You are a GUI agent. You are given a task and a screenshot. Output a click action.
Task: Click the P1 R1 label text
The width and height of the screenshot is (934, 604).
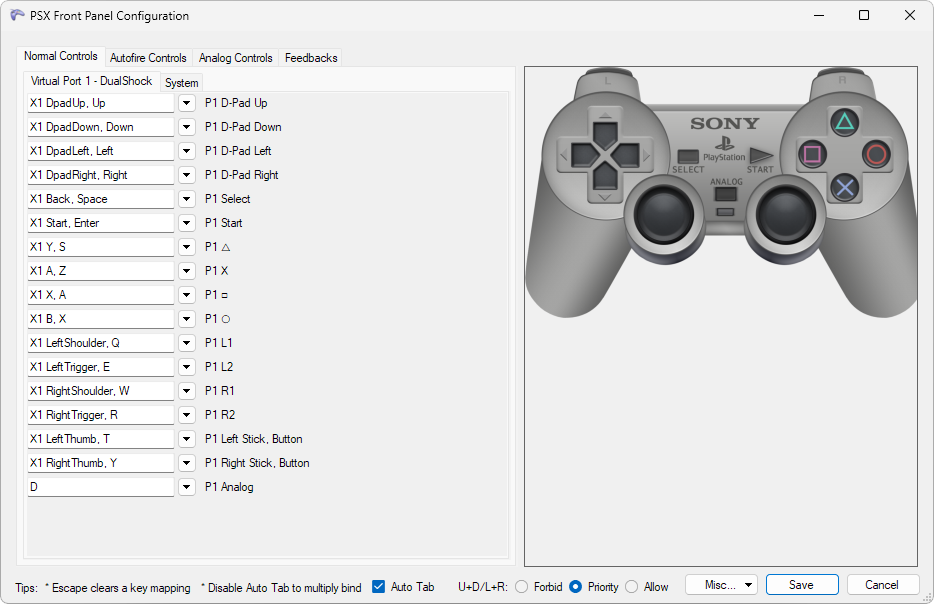(x=220, y=391)
